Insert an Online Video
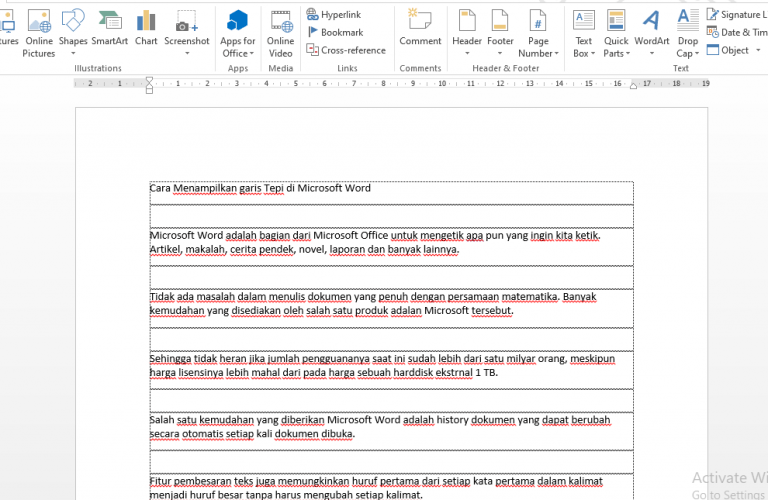 [281, 33]
